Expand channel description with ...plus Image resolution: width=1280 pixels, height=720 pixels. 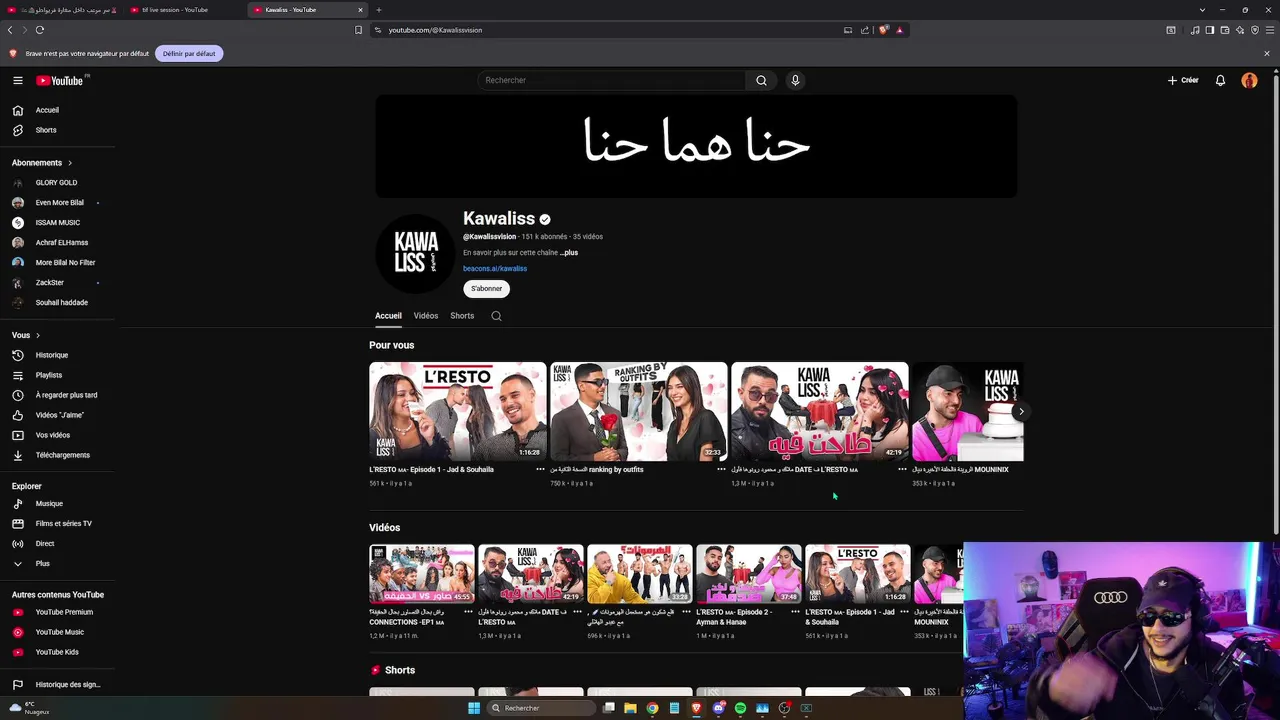coord(568,253)
